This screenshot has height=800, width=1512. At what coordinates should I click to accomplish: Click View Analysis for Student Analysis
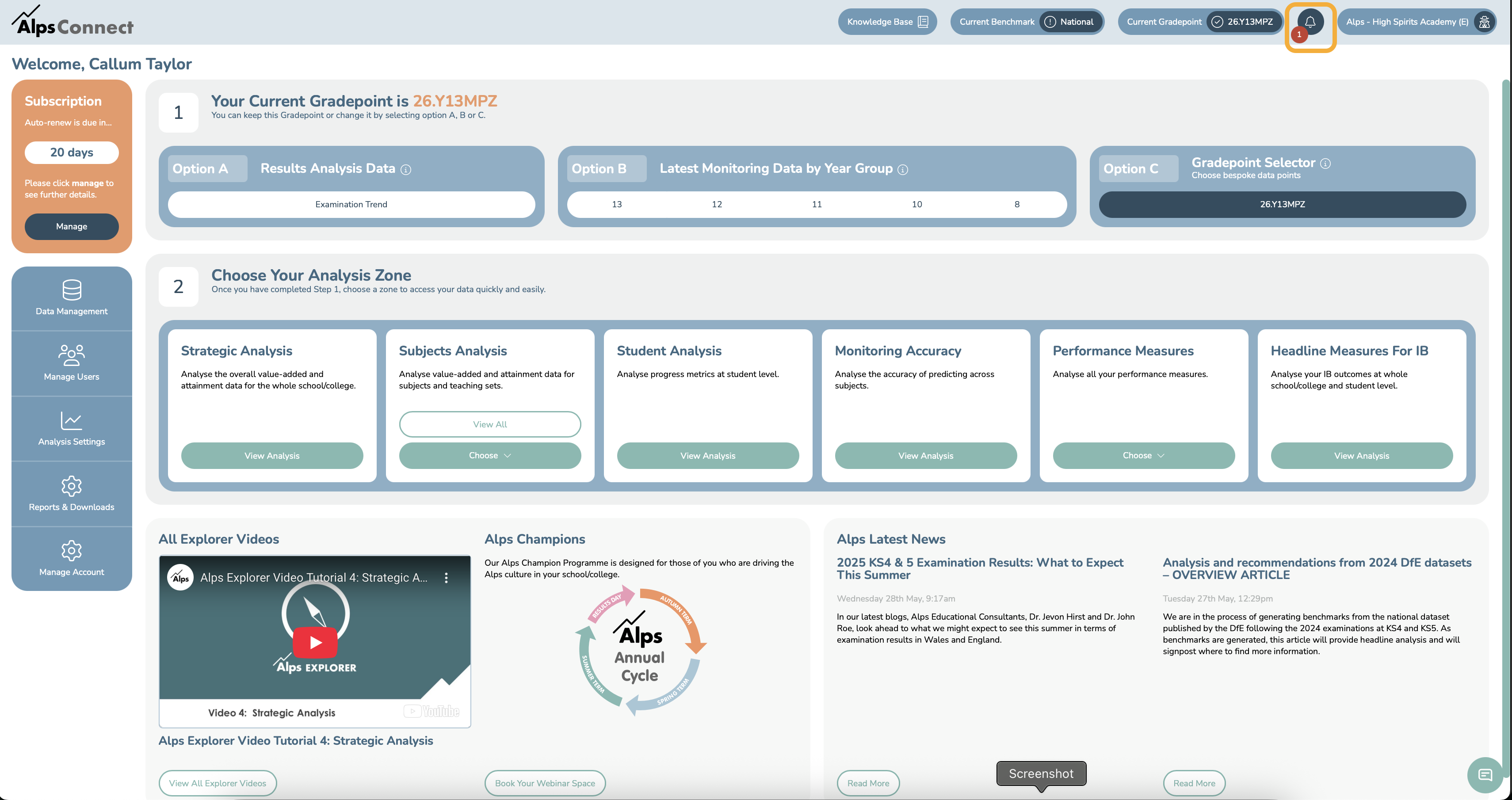(707, 455)
